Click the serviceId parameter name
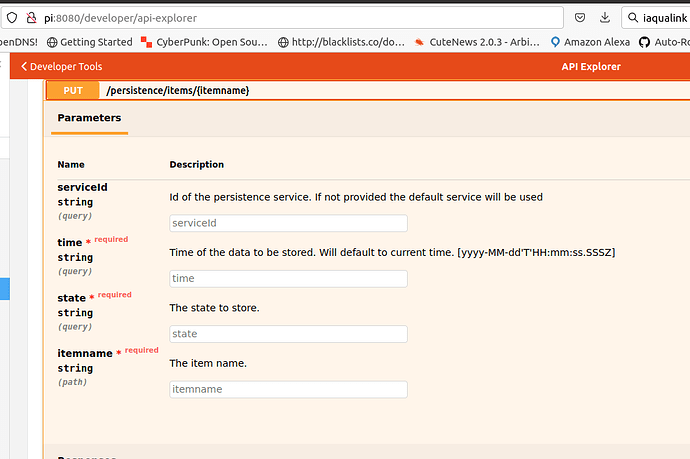 point(82,187)
